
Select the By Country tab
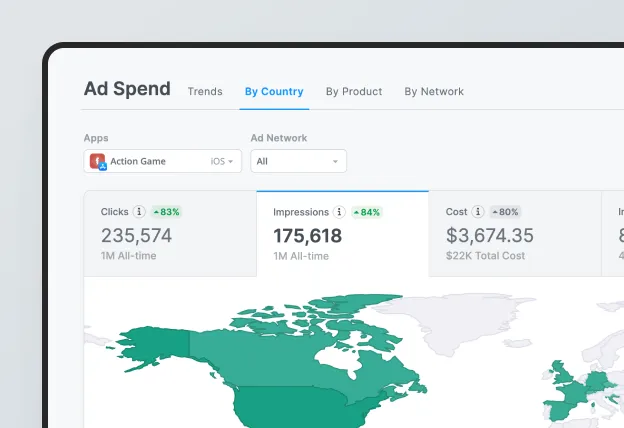(274, 92)
